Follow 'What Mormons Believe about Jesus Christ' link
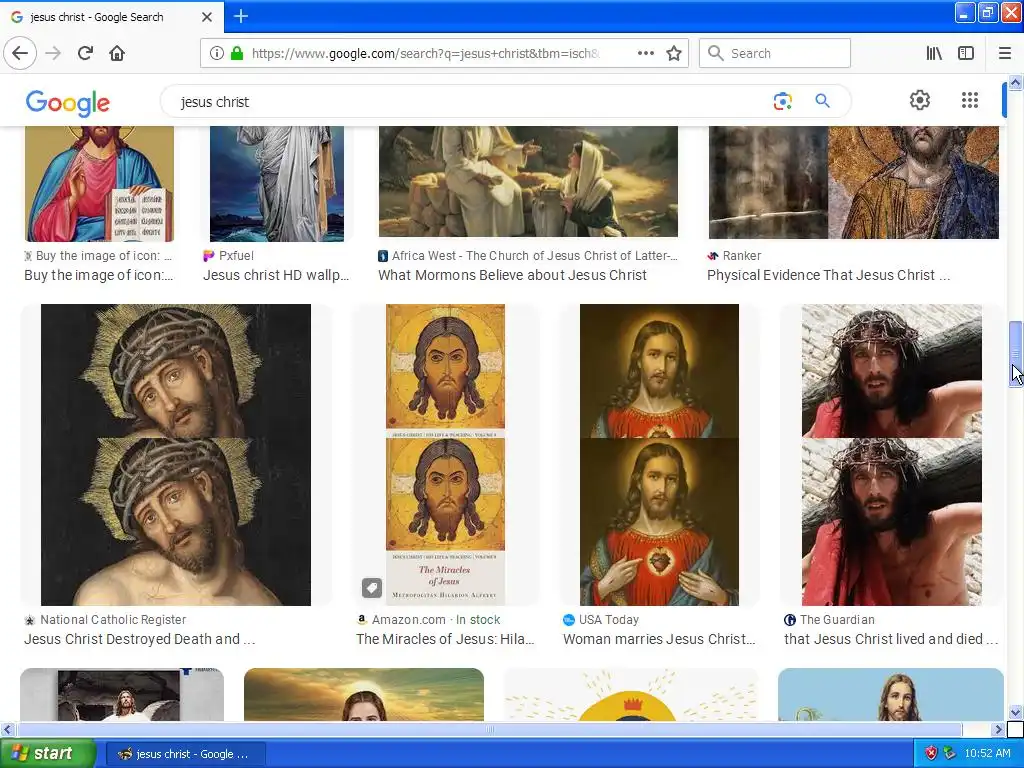1024x768 pixels. [512, 276]
